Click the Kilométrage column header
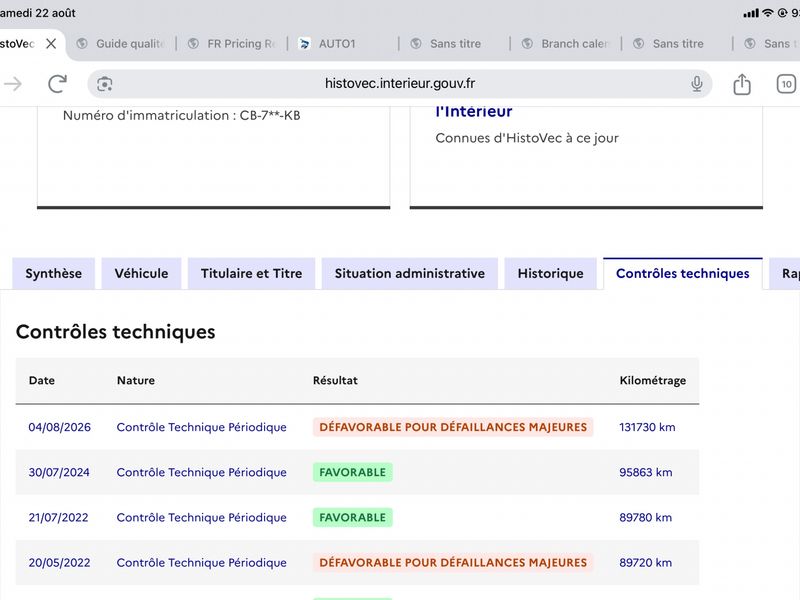This screenshot has width=800, height=600. coord(653,381)
